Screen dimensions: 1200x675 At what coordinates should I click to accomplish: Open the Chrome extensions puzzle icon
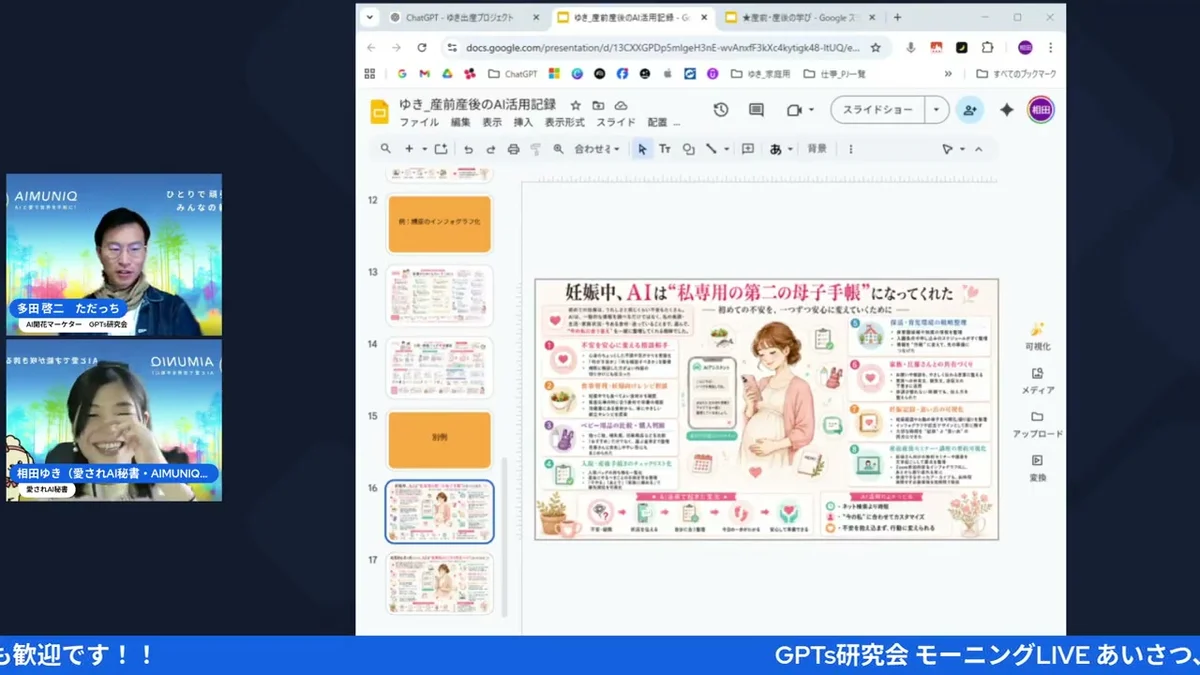tap(988, 47)
